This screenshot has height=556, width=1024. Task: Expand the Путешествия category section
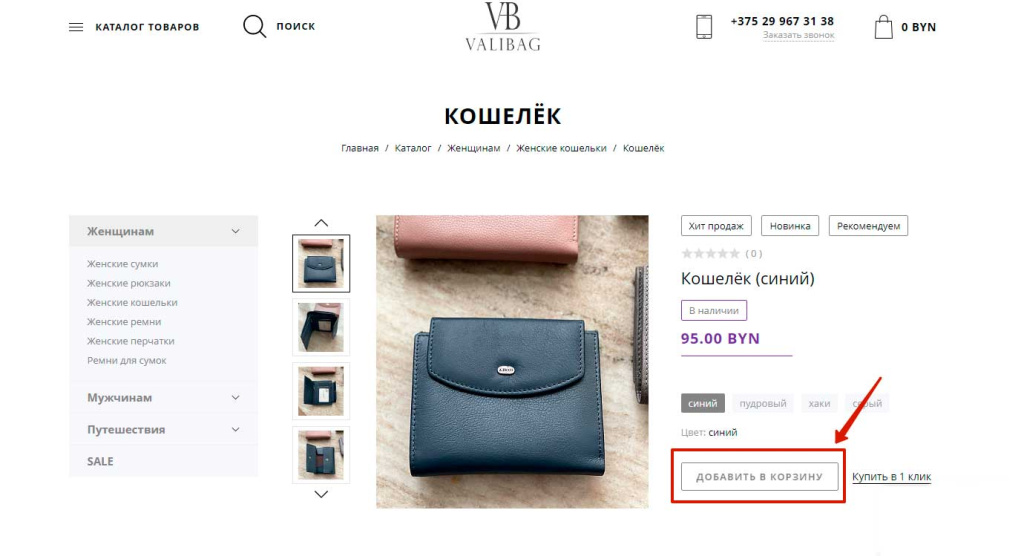[x=163, y=429]
